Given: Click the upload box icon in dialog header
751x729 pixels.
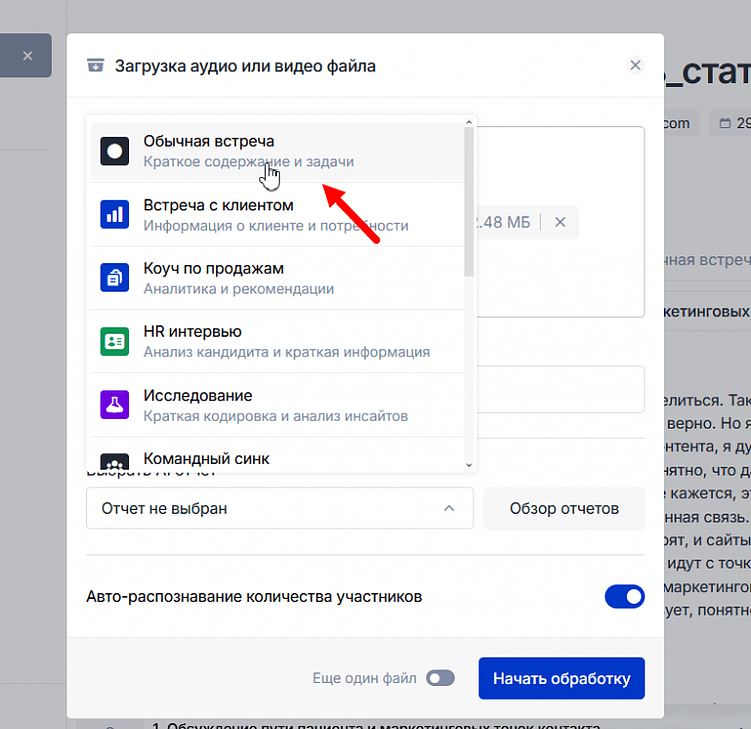Looking at the screenshot, I should pyautogui.click(x=95, y=65).
